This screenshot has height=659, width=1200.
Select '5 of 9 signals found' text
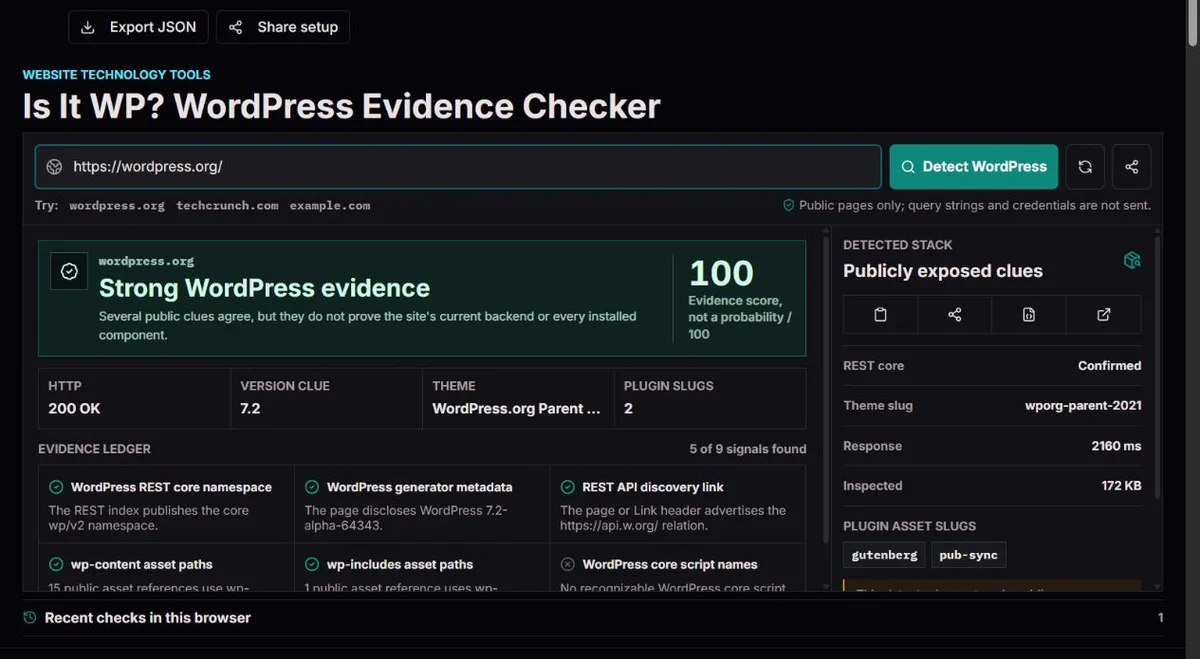tap(747, 449)
